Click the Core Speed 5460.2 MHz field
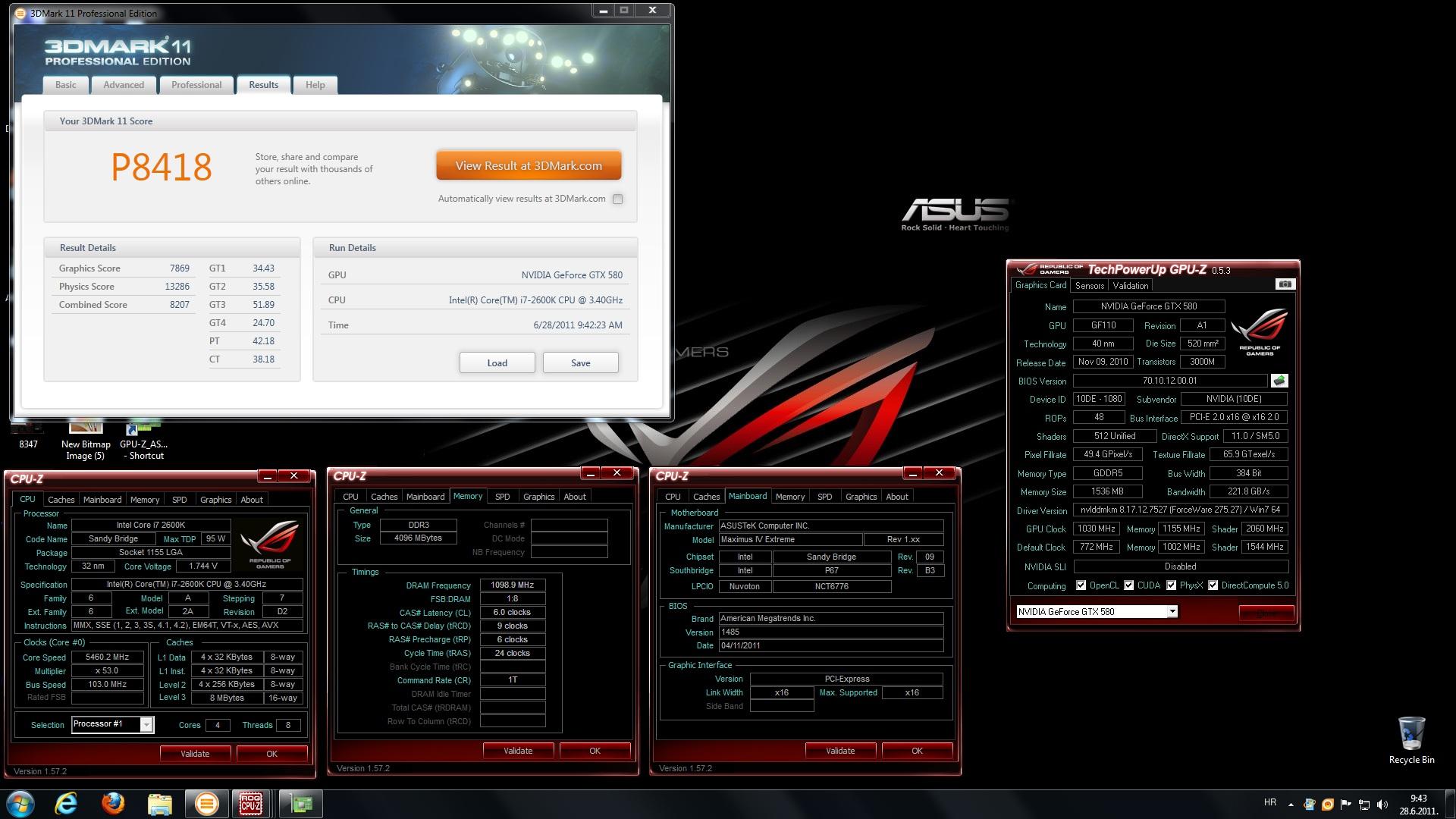Image resolution: width=1456 pixels, height=819 pixels. click(x=108, y=657)
